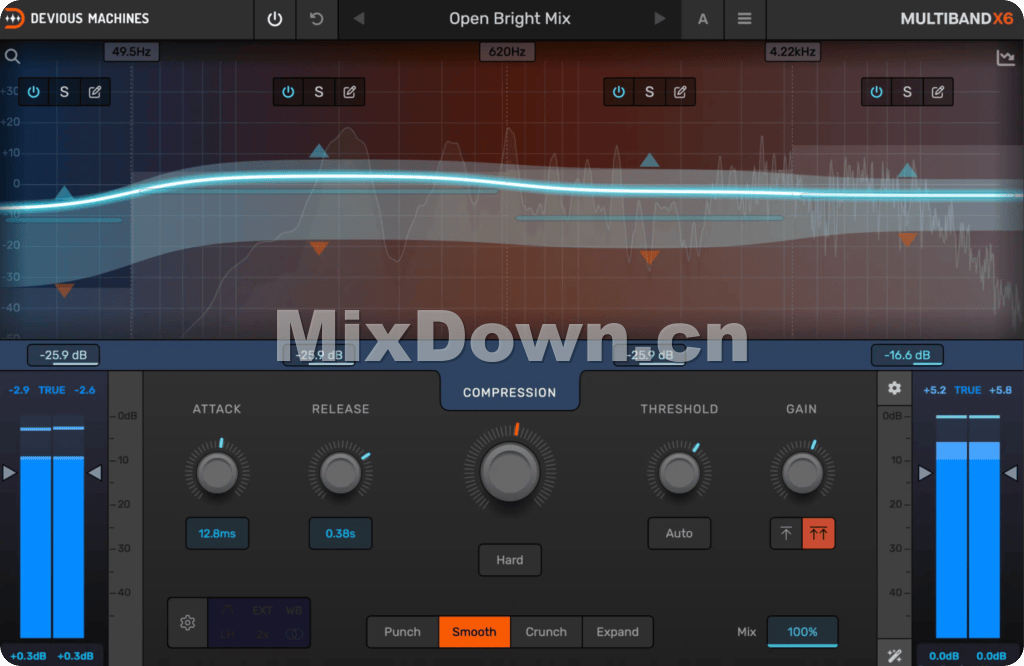Click output meter right handle arrow
Screen dimensions: 1024x666
coord(1011,473)
